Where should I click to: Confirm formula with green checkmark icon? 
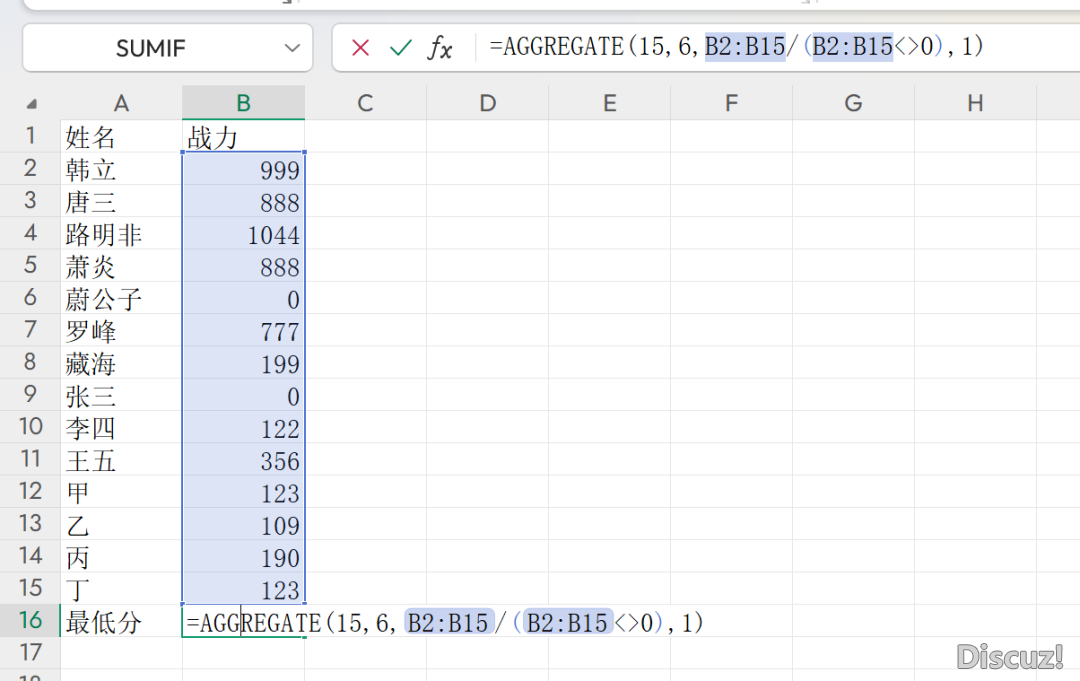(401, 48)
